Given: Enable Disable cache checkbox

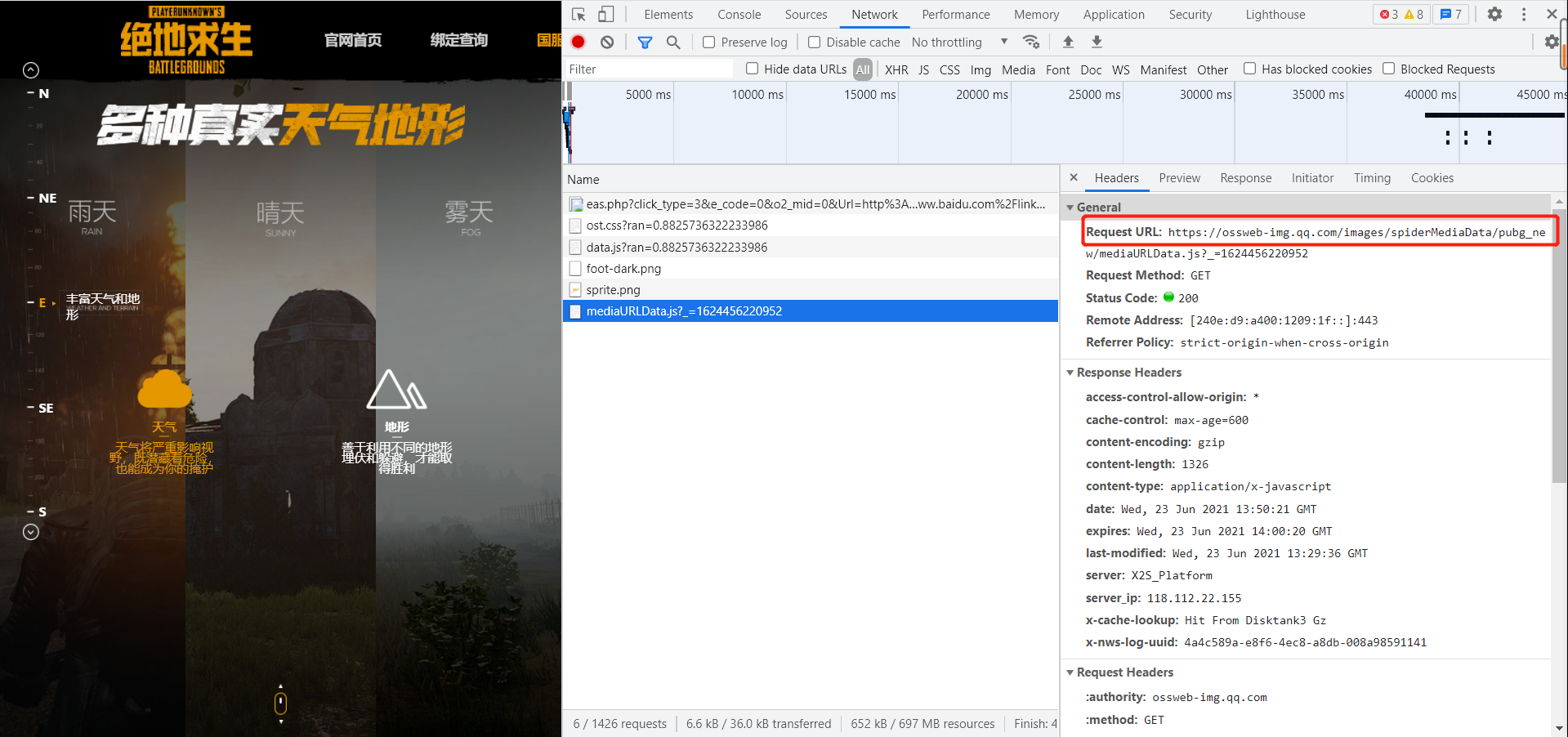Looking at the screenshot, I should [814, 42].
